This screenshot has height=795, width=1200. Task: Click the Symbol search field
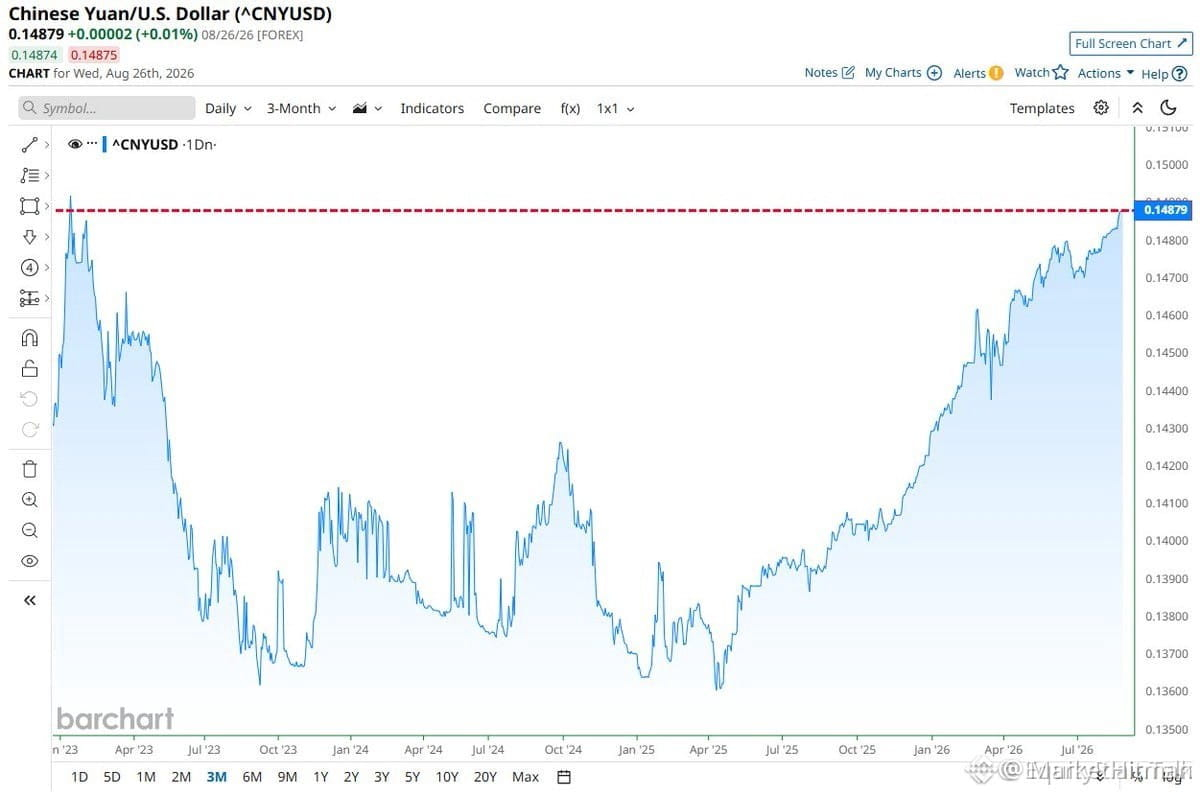[x=107, y=108]
